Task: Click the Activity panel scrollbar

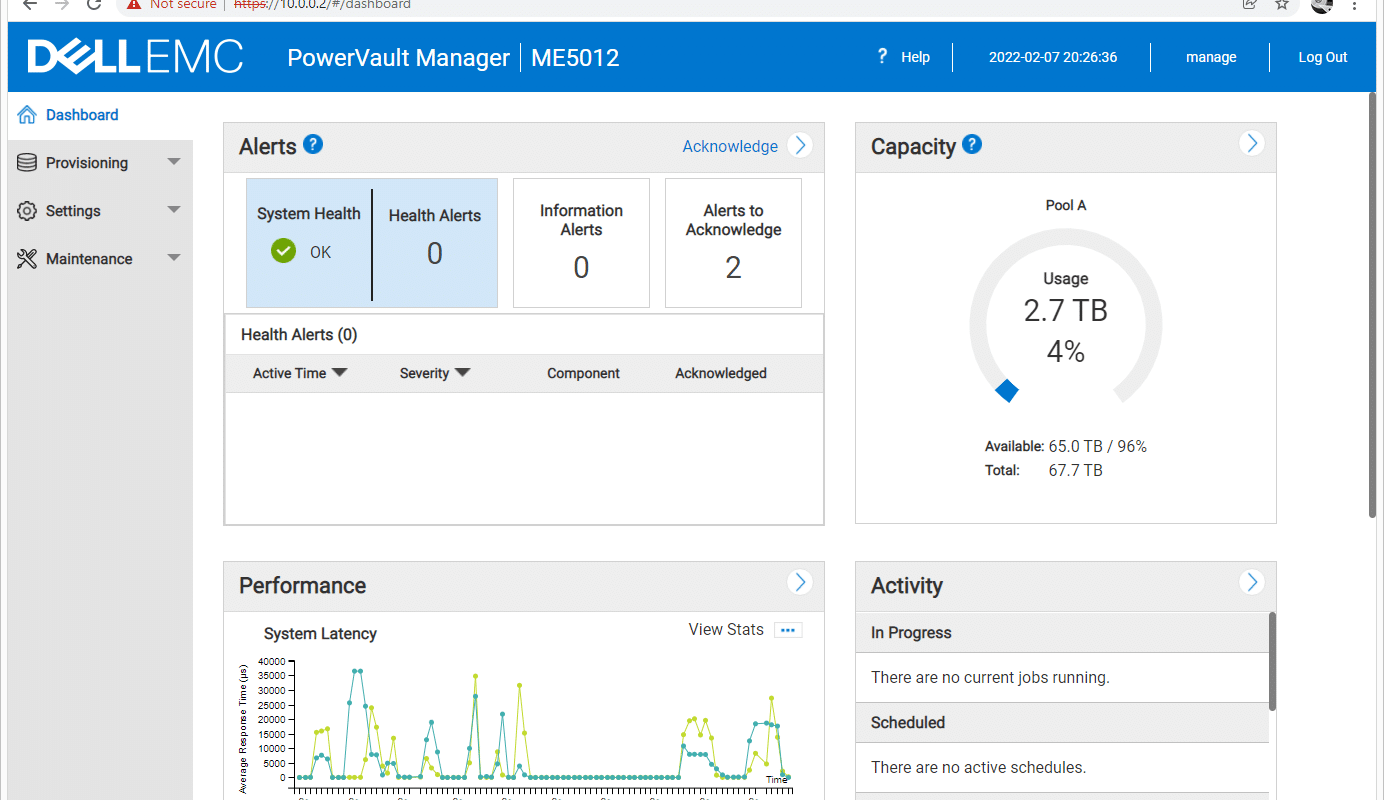Action: (1272, 661)
